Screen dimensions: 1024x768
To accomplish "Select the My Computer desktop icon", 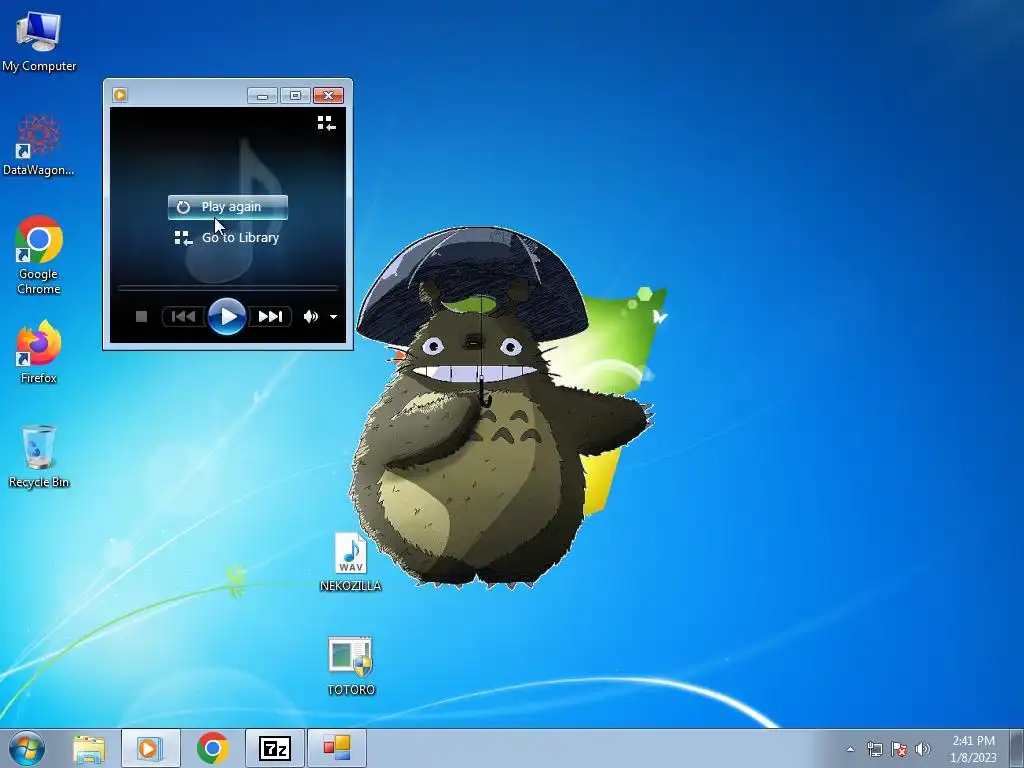I will pyautogui.click(x=39, y=41).
